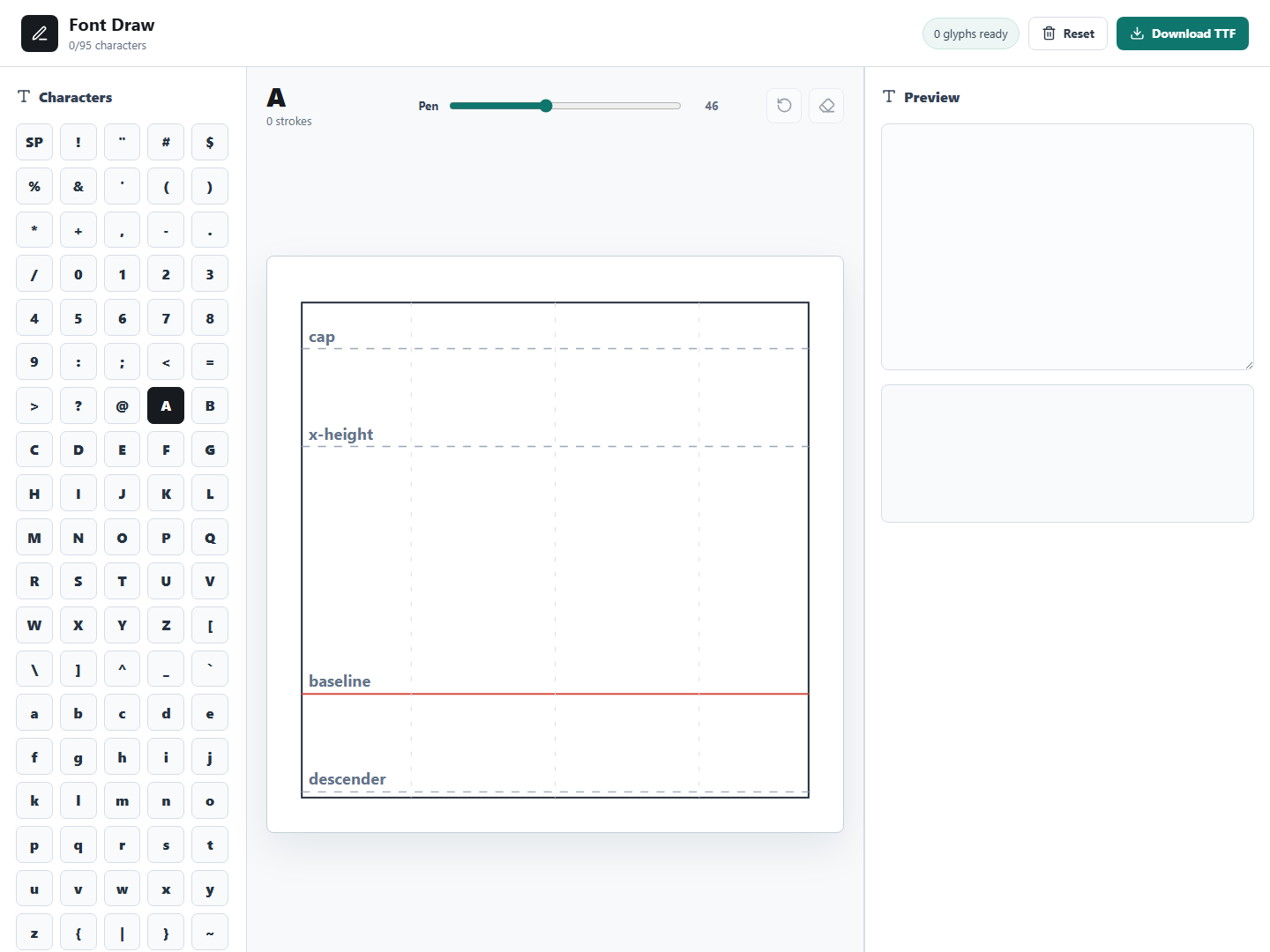The width and height of the screenshot is (1270, 952).
Task: Select the question mark character
Action: [78, 405]
